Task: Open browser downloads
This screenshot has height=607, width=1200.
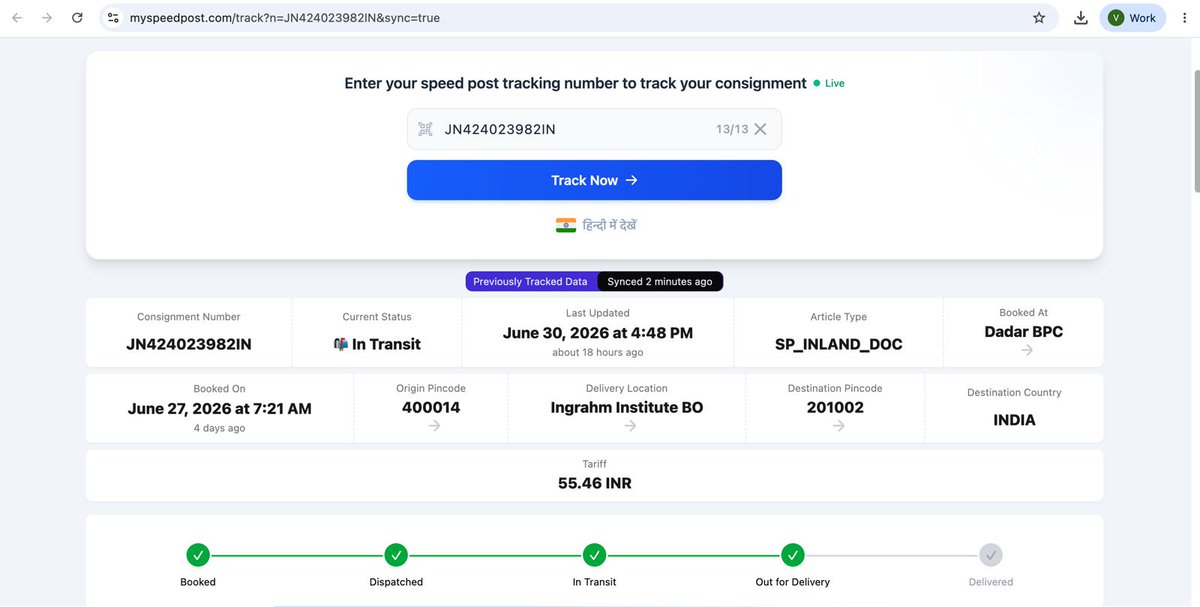Action: (x=1081, y=18)
